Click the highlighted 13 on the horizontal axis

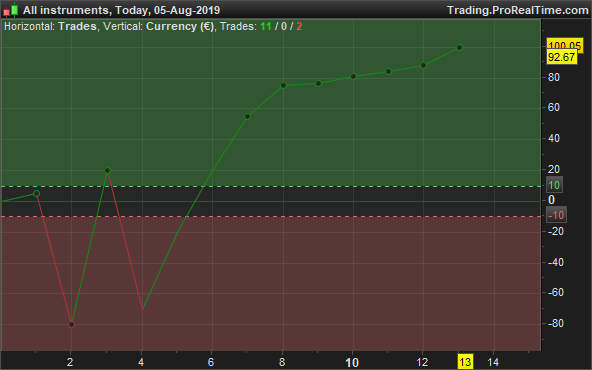pos(465,362)
